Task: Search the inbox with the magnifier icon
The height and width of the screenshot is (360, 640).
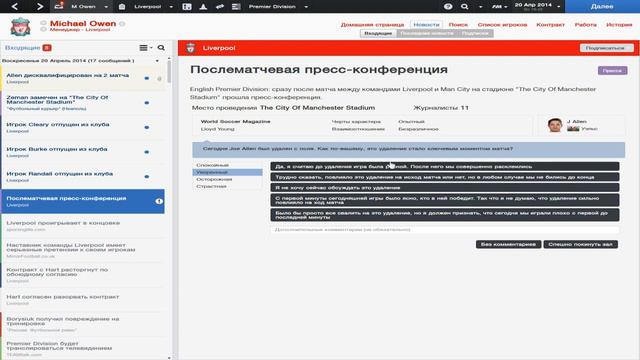Action: point(161,48)
